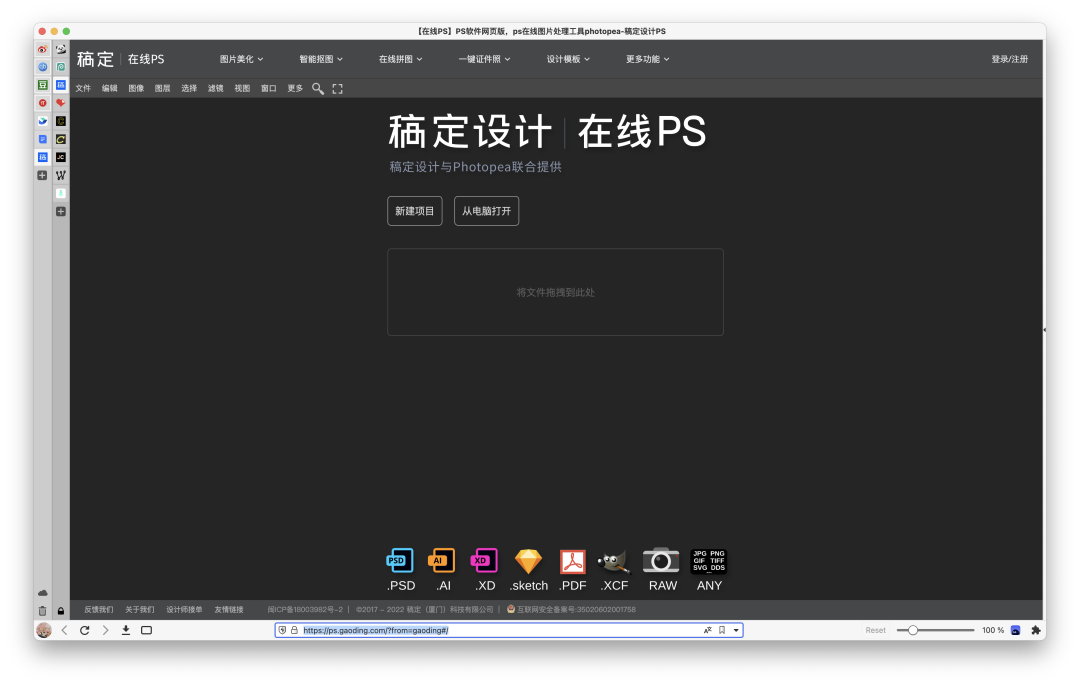Click the 设计师接单 footer link

click(x=184, y=609)
